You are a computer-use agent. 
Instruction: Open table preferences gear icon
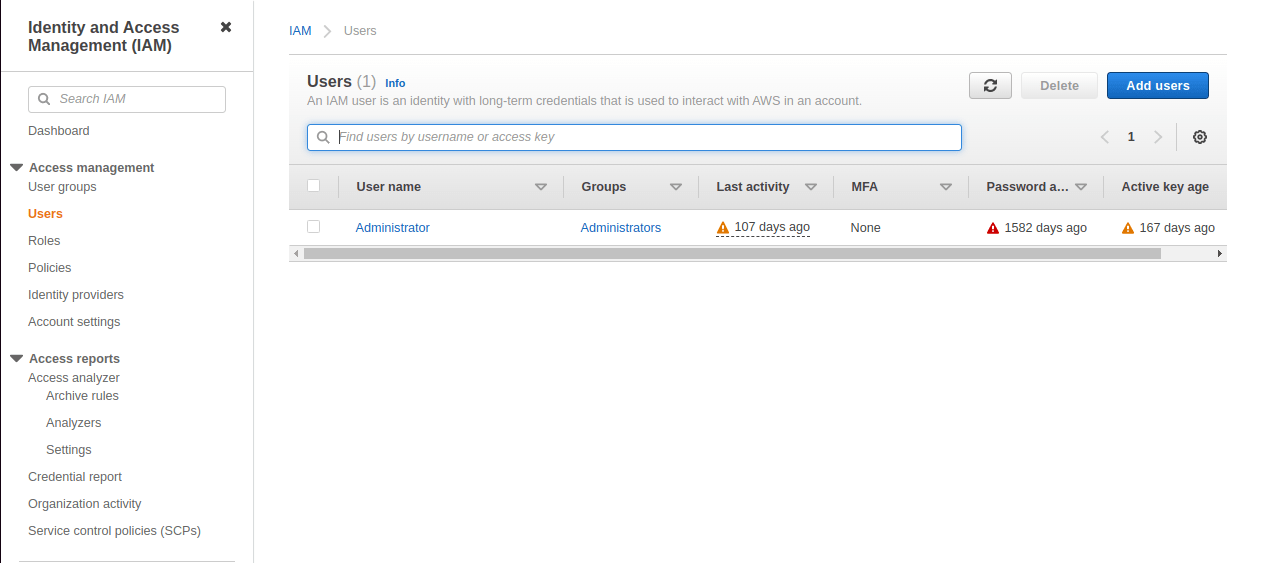tap(1200, 137)
